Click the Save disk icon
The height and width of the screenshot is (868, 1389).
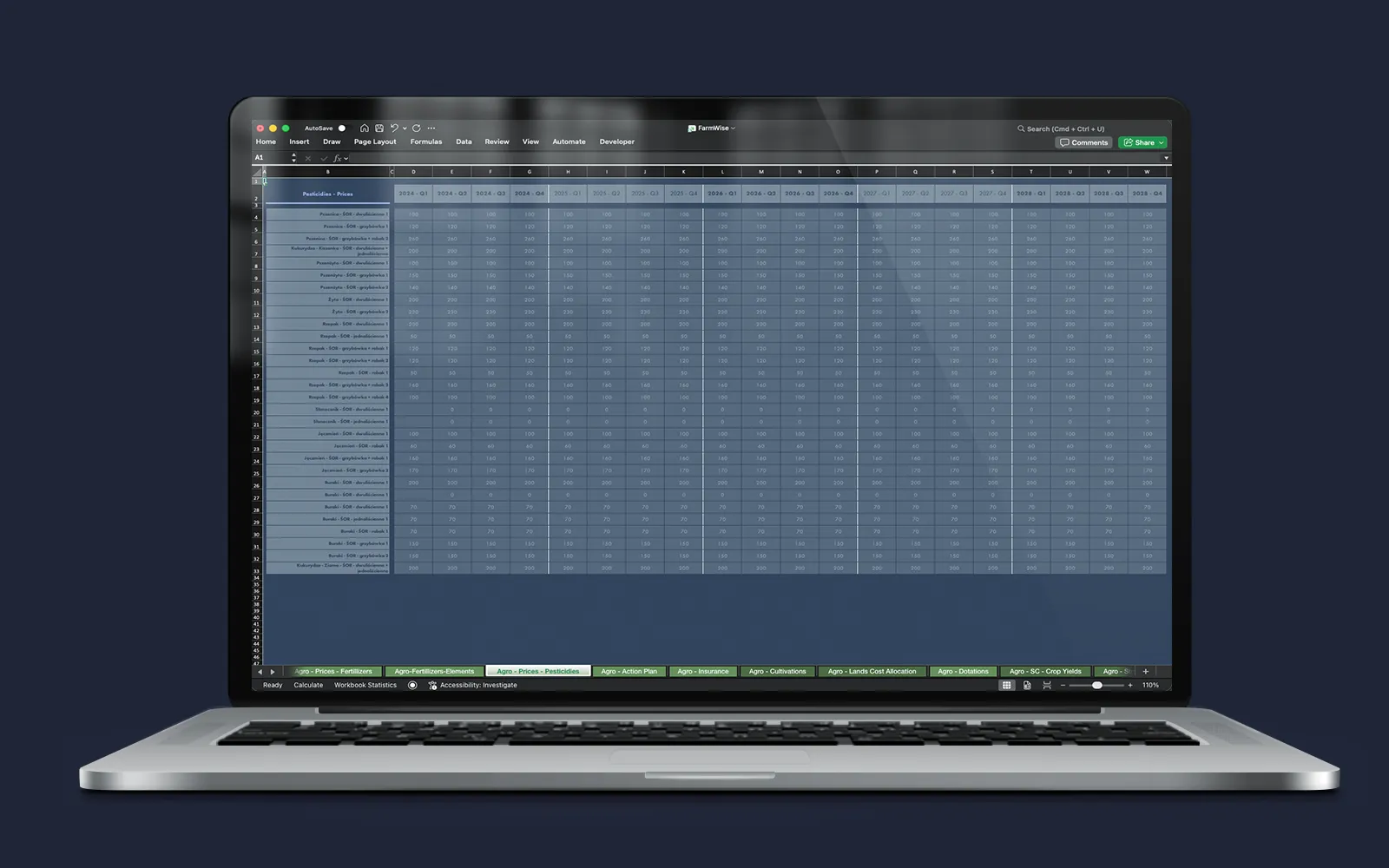[x=379, y=128]
